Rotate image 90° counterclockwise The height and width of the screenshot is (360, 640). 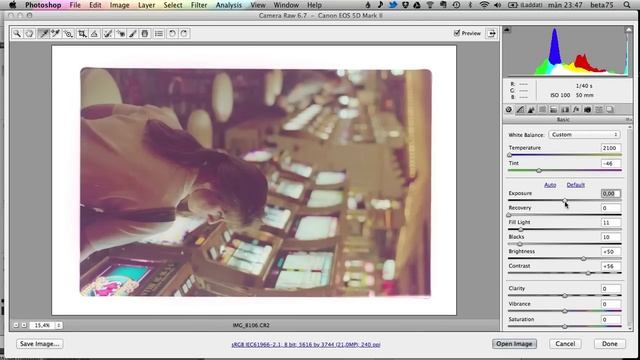pos(172,33)
